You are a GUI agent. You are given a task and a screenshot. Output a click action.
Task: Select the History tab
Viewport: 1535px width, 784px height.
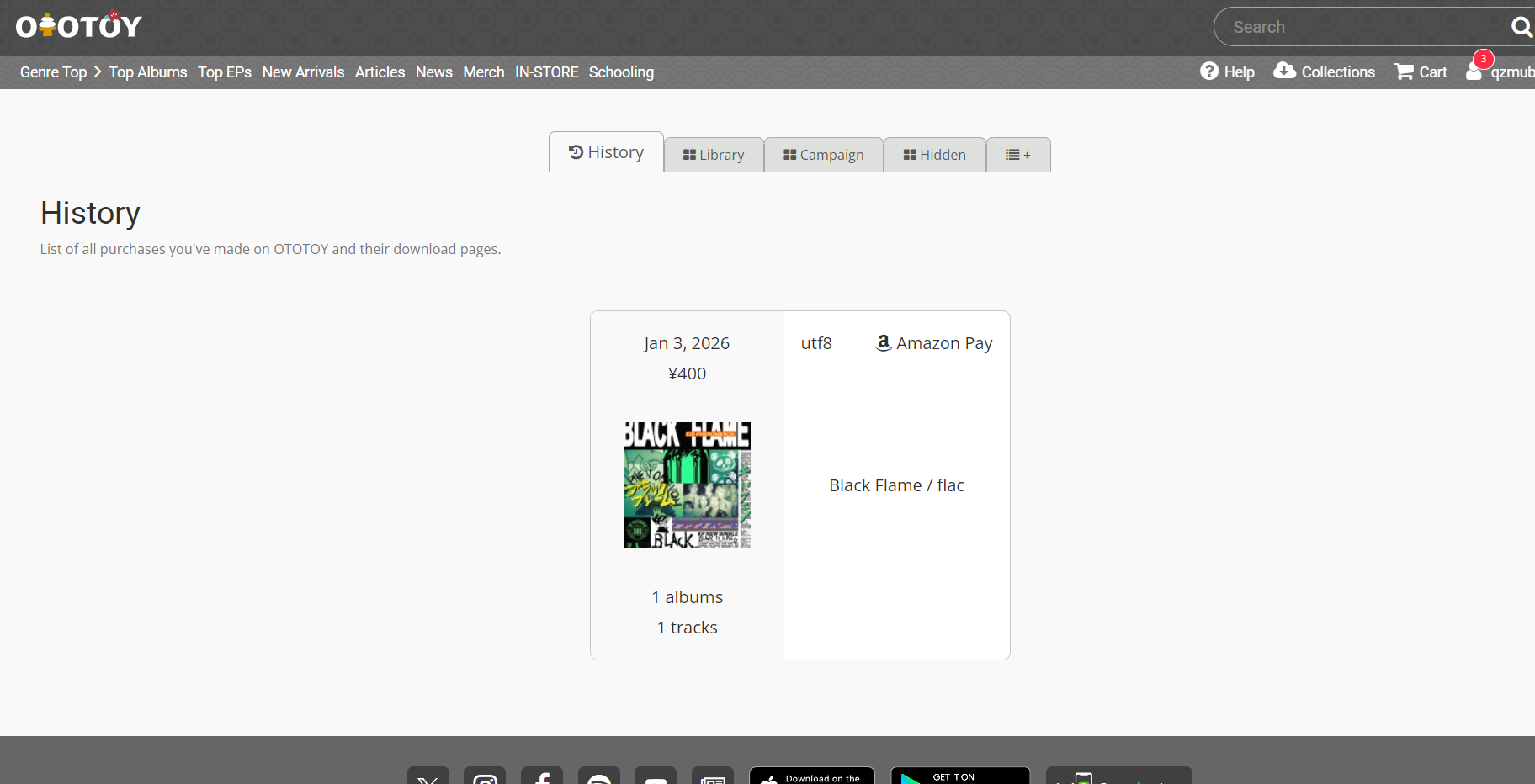click(x=606, y=152)
